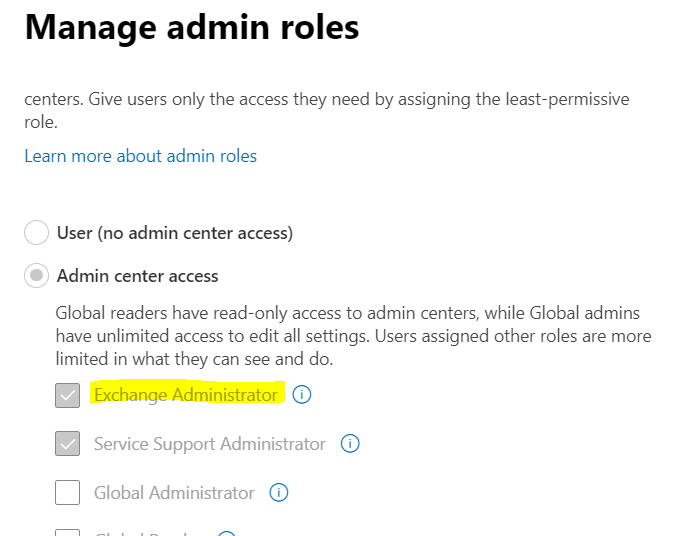Click the Service Support Administrator label text

(x=209, y=444)
